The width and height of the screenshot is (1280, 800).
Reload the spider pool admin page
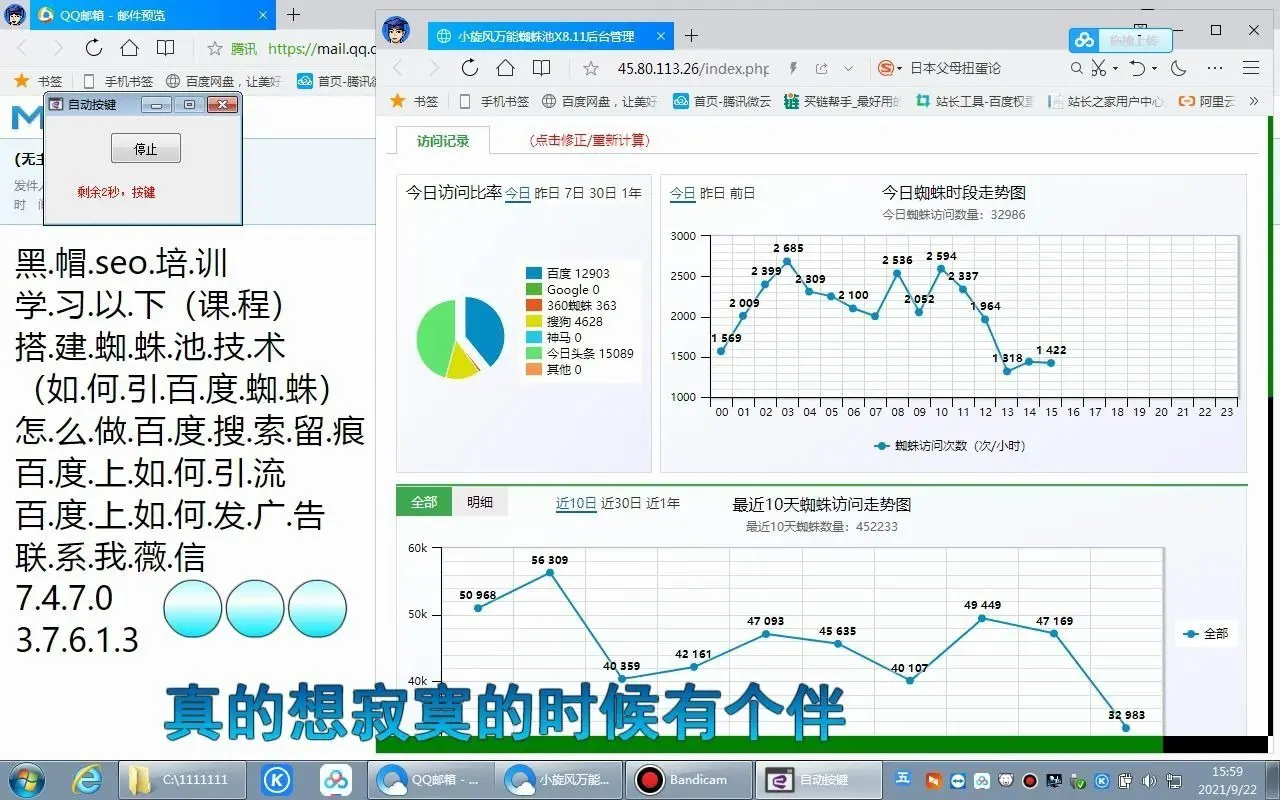470,68
